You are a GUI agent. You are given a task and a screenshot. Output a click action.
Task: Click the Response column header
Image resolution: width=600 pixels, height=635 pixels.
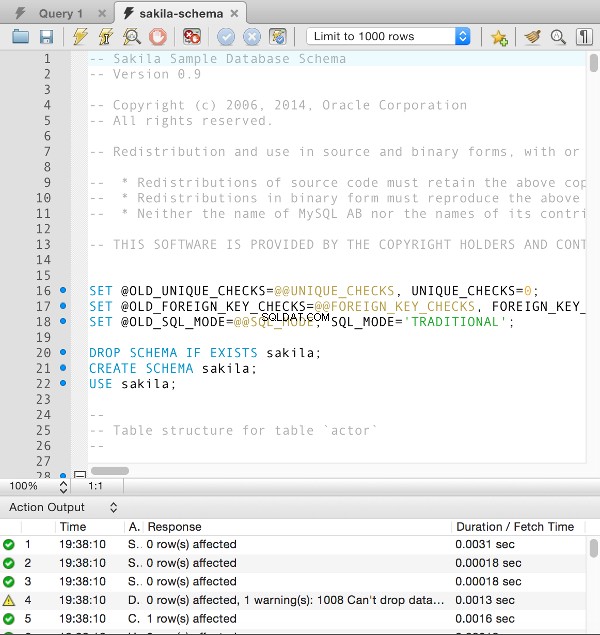(x=174, y=527)
